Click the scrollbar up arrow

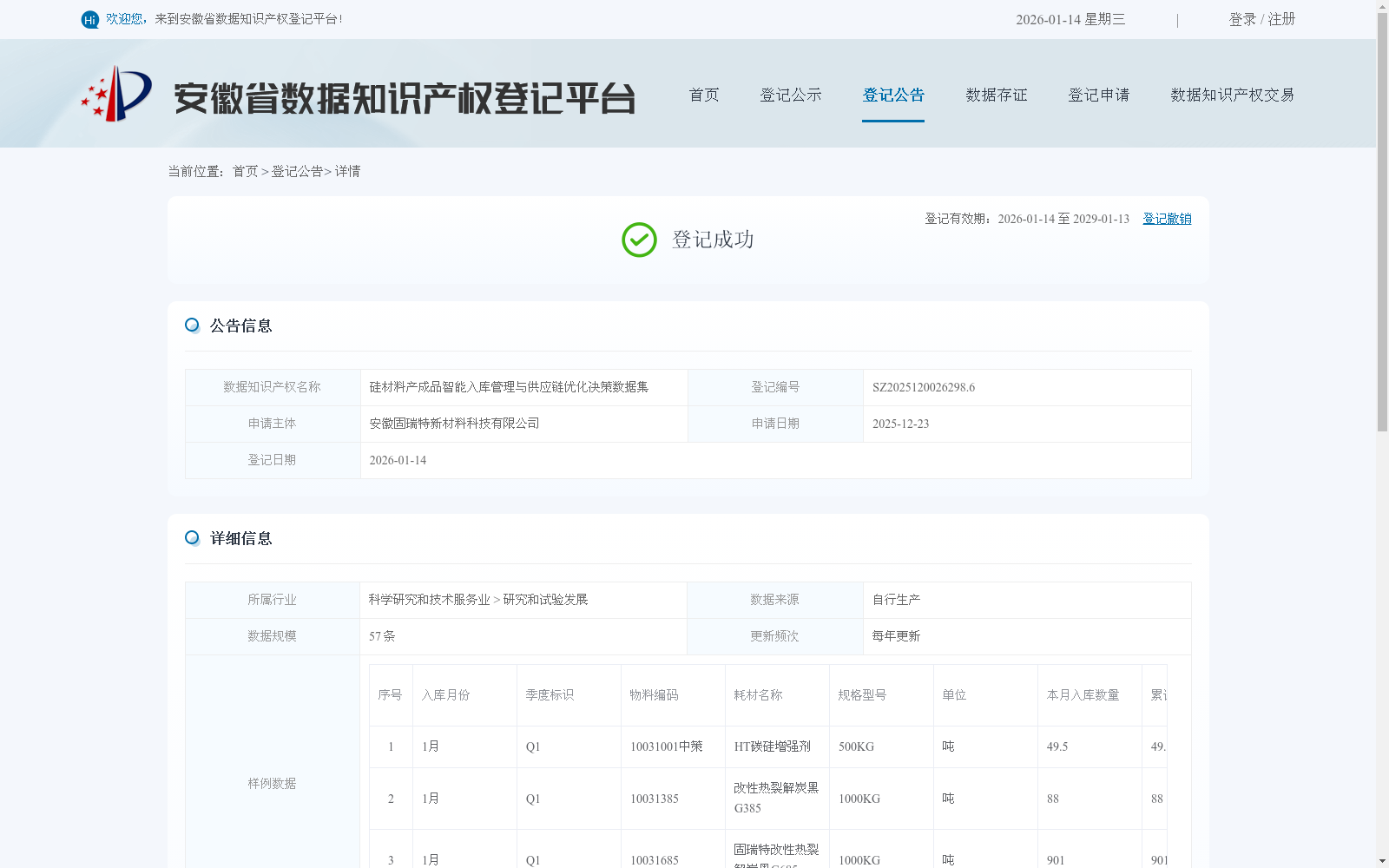click(x=1382, y=6)
